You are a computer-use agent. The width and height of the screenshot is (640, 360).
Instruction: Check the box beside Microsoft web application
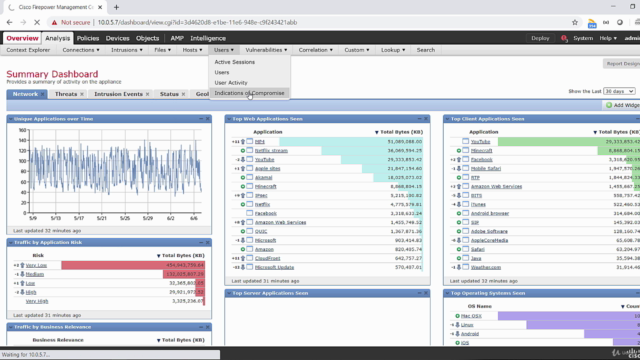point(250,240)
